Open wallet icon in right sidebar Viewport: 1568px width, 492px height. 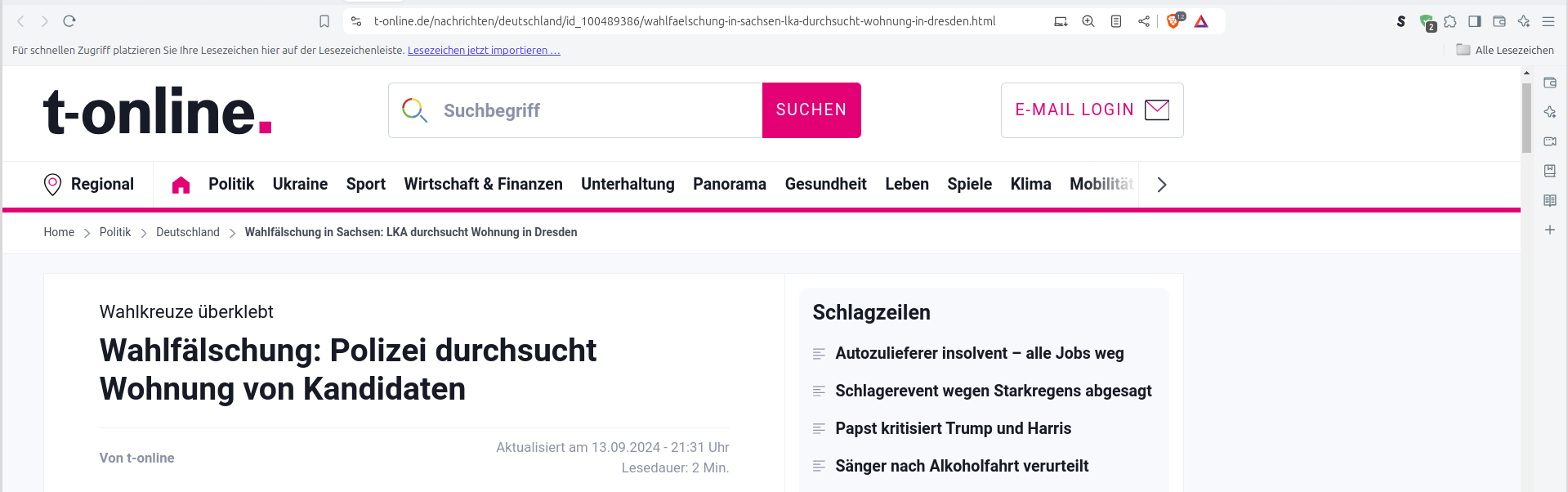point(1550,83)
